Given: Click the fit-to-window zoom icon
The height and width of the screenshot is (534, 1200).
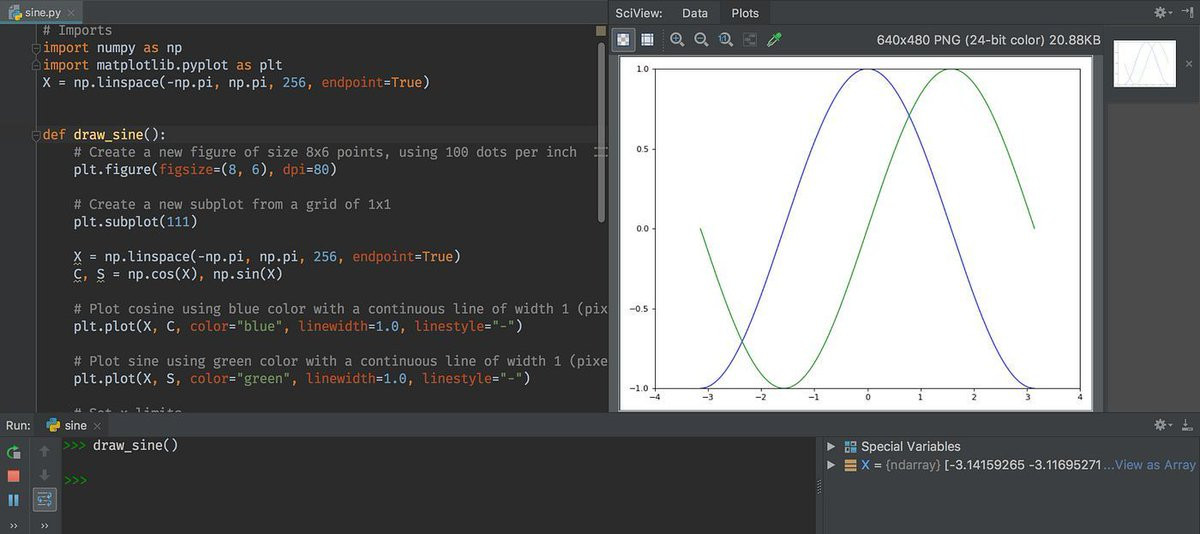Looking at the screenshot, I should pos(748,40).
